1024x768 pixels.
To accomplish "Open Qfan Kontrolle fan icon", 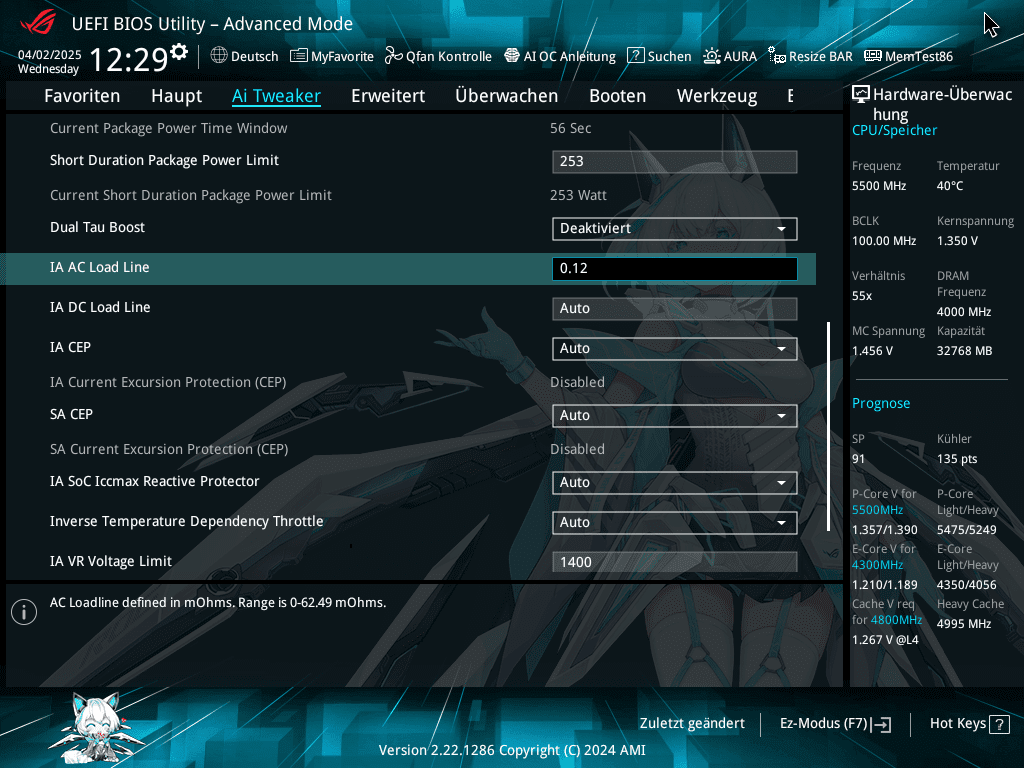I will coord(393,56).
